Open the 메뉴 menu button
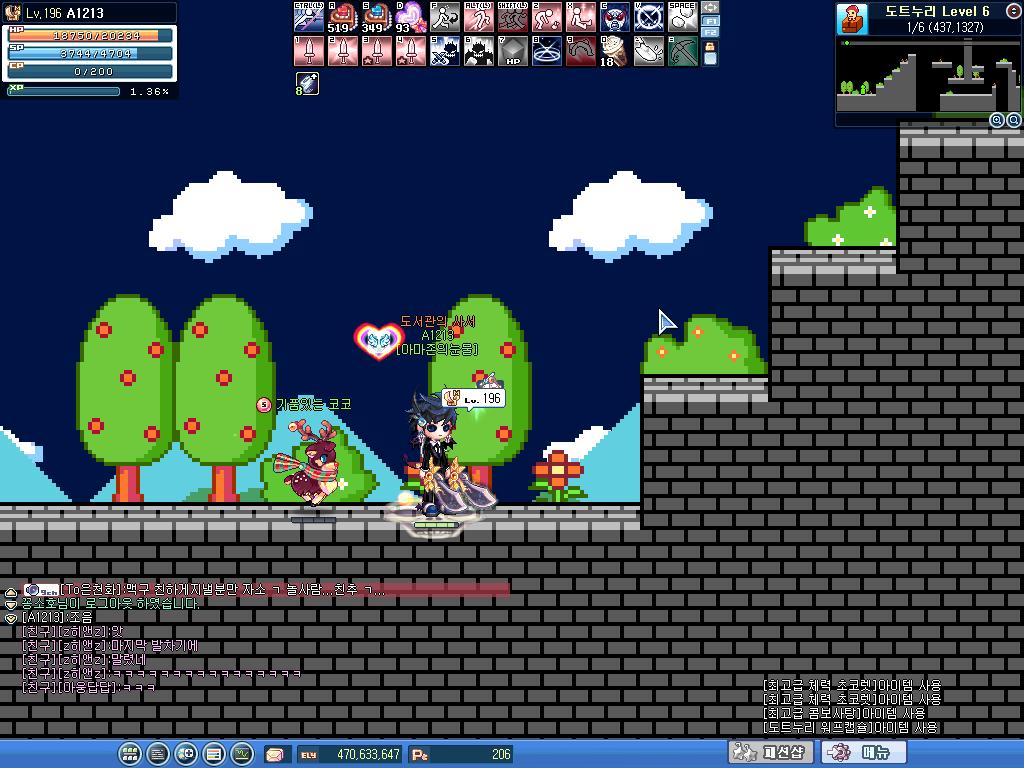Image resolution: width=1024 pixels, height=768 pixels. 865,752
